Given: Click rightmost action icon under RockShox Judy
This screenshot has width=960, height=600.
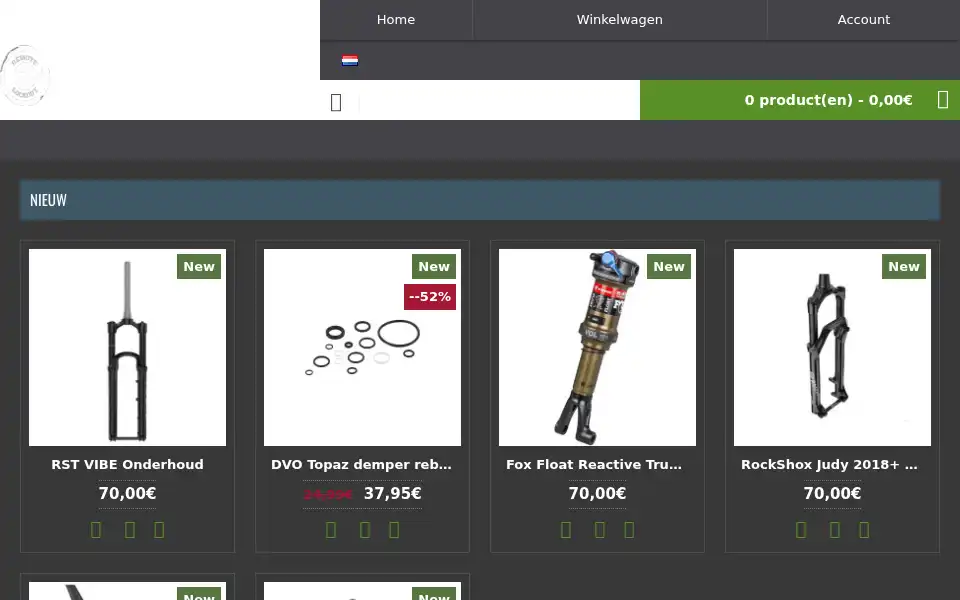Looking at the screenshot, I should point(864,530).
